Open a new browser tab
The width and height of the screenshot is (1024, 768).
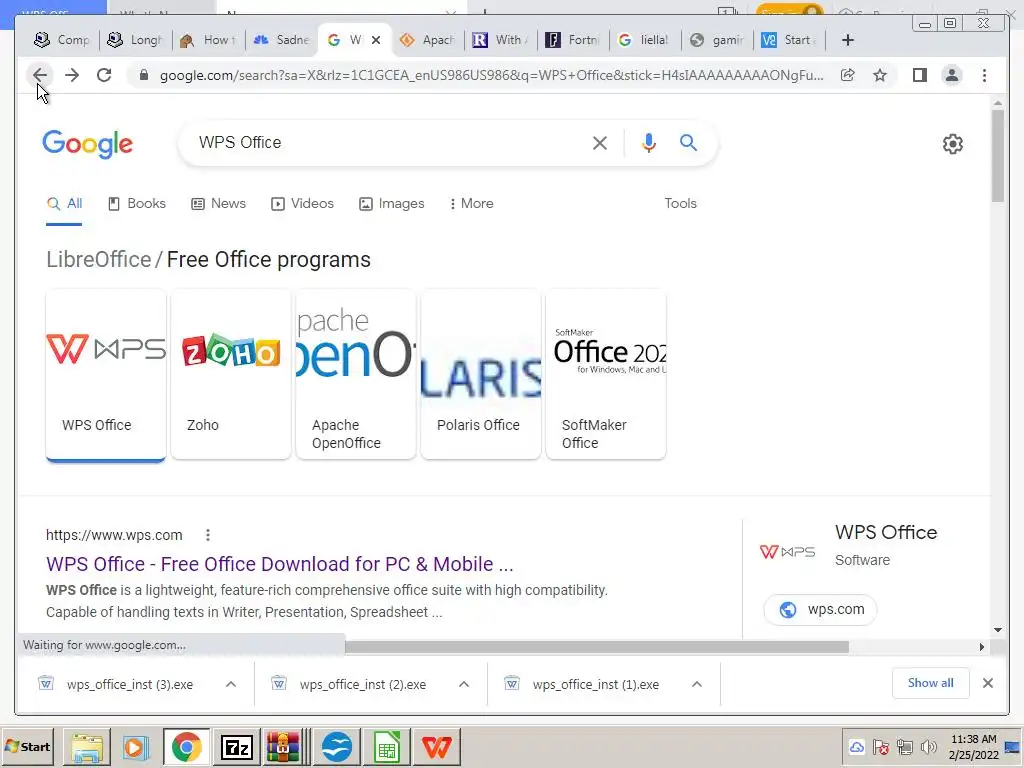point(848,40)
